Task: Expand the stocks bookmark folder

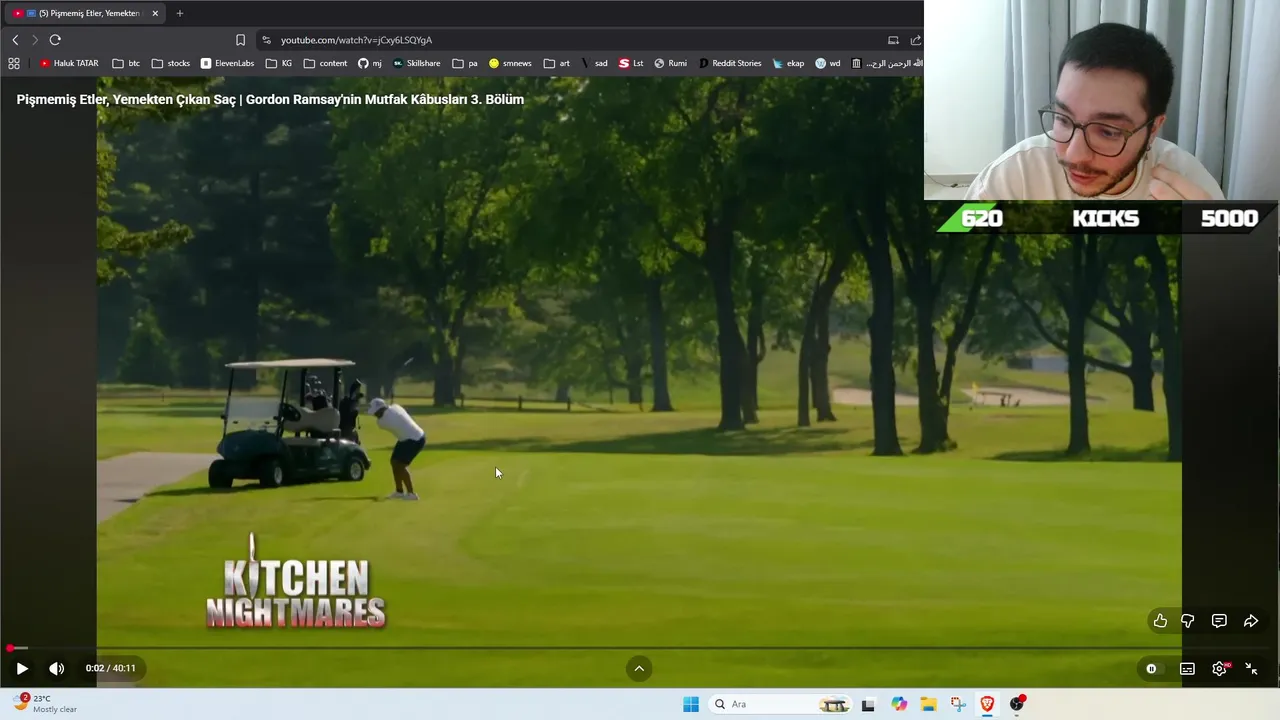Action: pos(171,63)
